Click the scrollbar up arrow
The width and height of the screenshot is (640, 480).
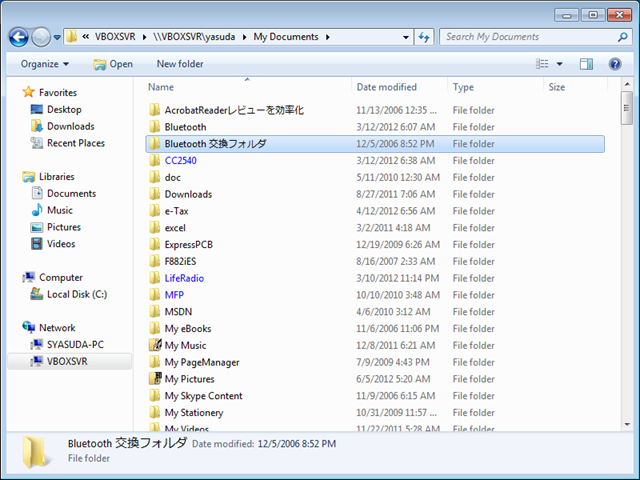click(627, 84)
